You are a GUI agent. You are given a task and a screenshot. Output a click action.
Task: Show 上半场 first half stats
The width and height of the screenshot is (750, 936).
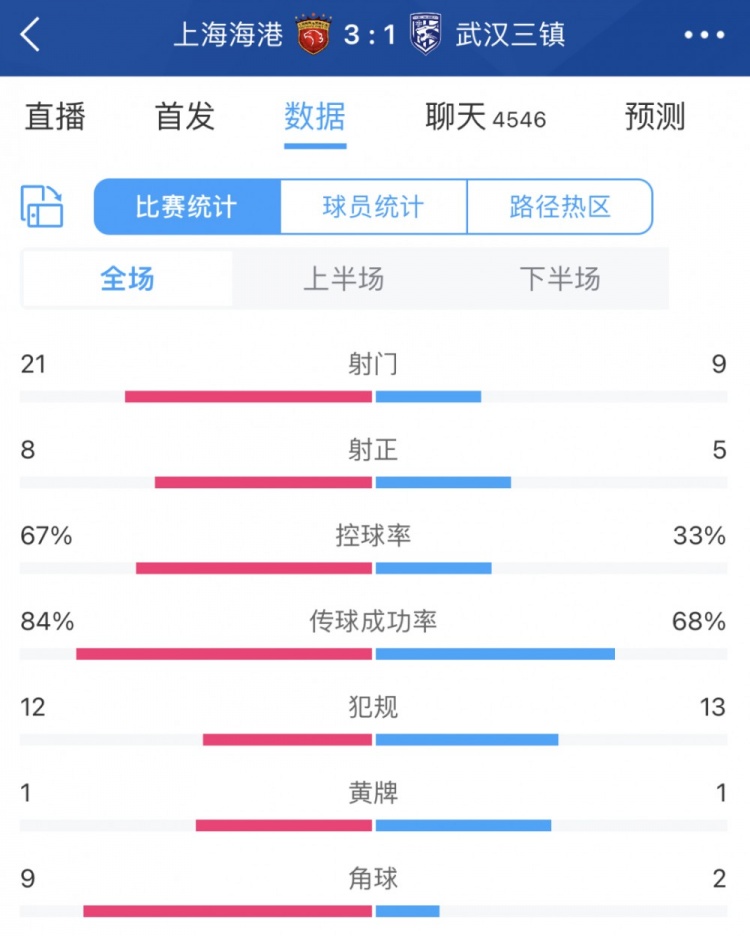(x=343, y=279)
